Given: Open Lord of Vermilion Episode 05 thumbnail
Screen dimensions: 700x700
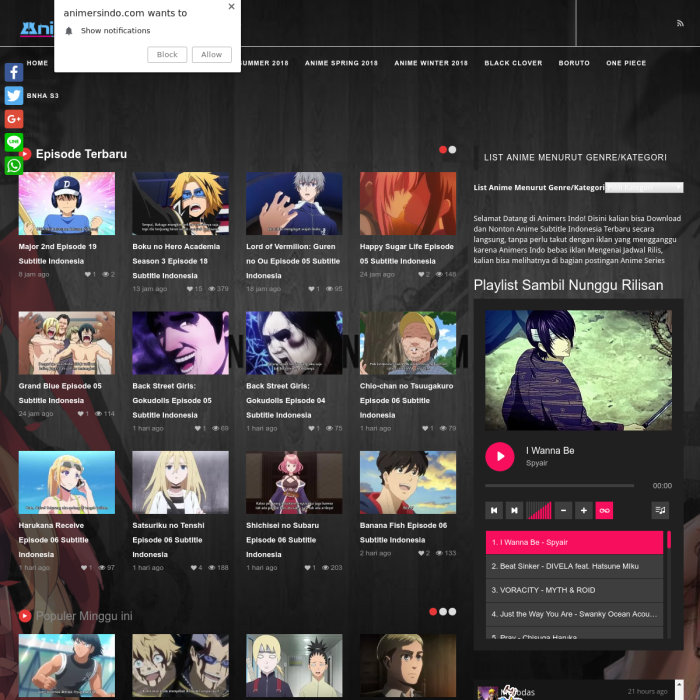Looking at the screenshot, I should coord(294,204).
